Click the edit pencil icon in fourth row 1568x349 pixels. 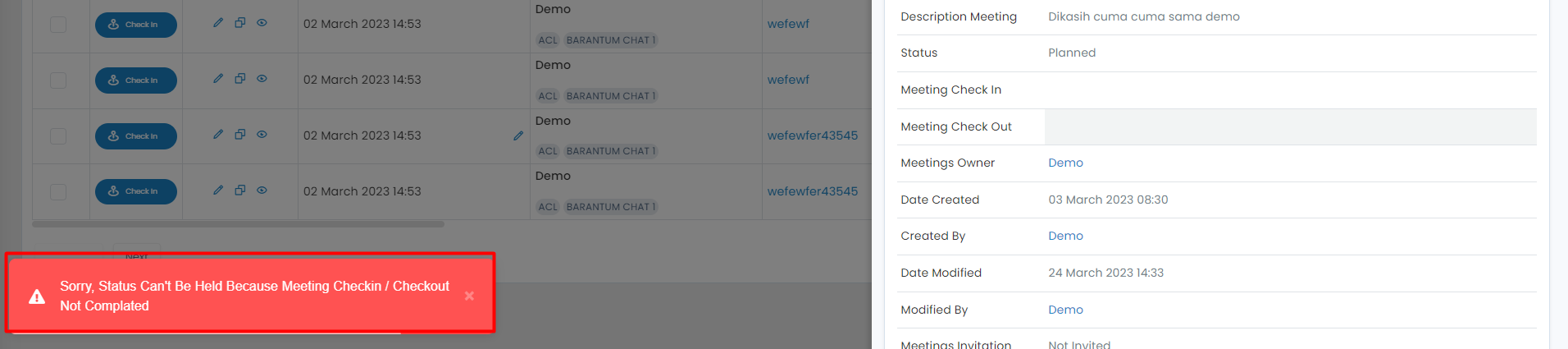point(218,191)
